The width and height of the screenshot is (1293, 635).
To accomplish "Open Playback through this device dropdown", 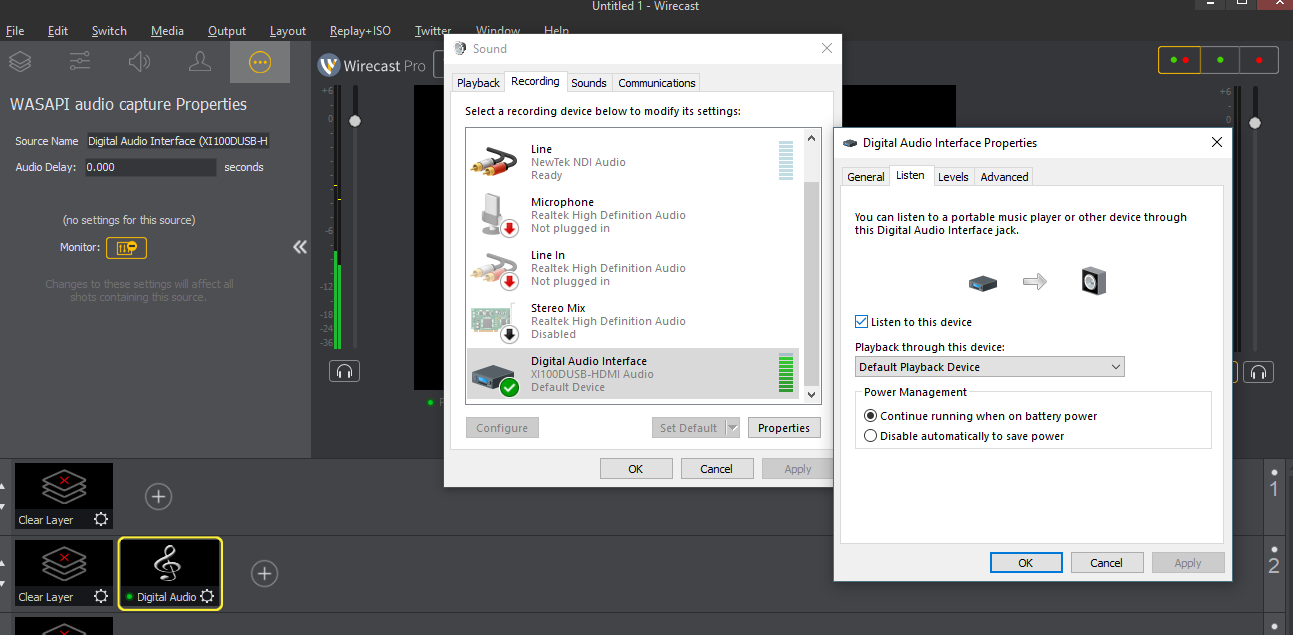I will [x=989, y=367].
